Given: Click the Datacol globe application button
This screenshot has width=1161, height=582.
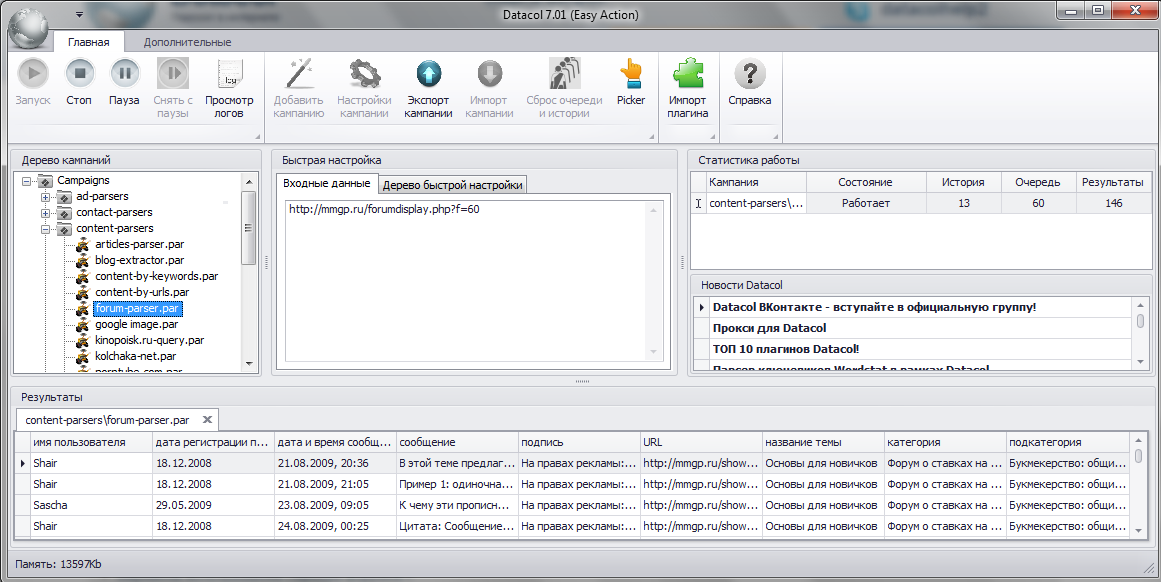Looking at the screenshot, I should pyautogui.click(x=30, y=27).
